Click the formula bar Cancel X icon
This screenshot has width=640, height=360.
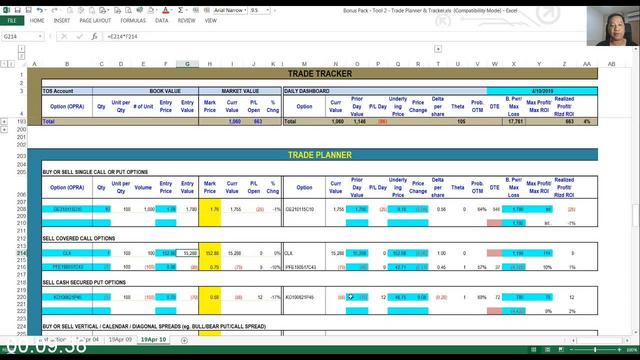tap(64, 36)
